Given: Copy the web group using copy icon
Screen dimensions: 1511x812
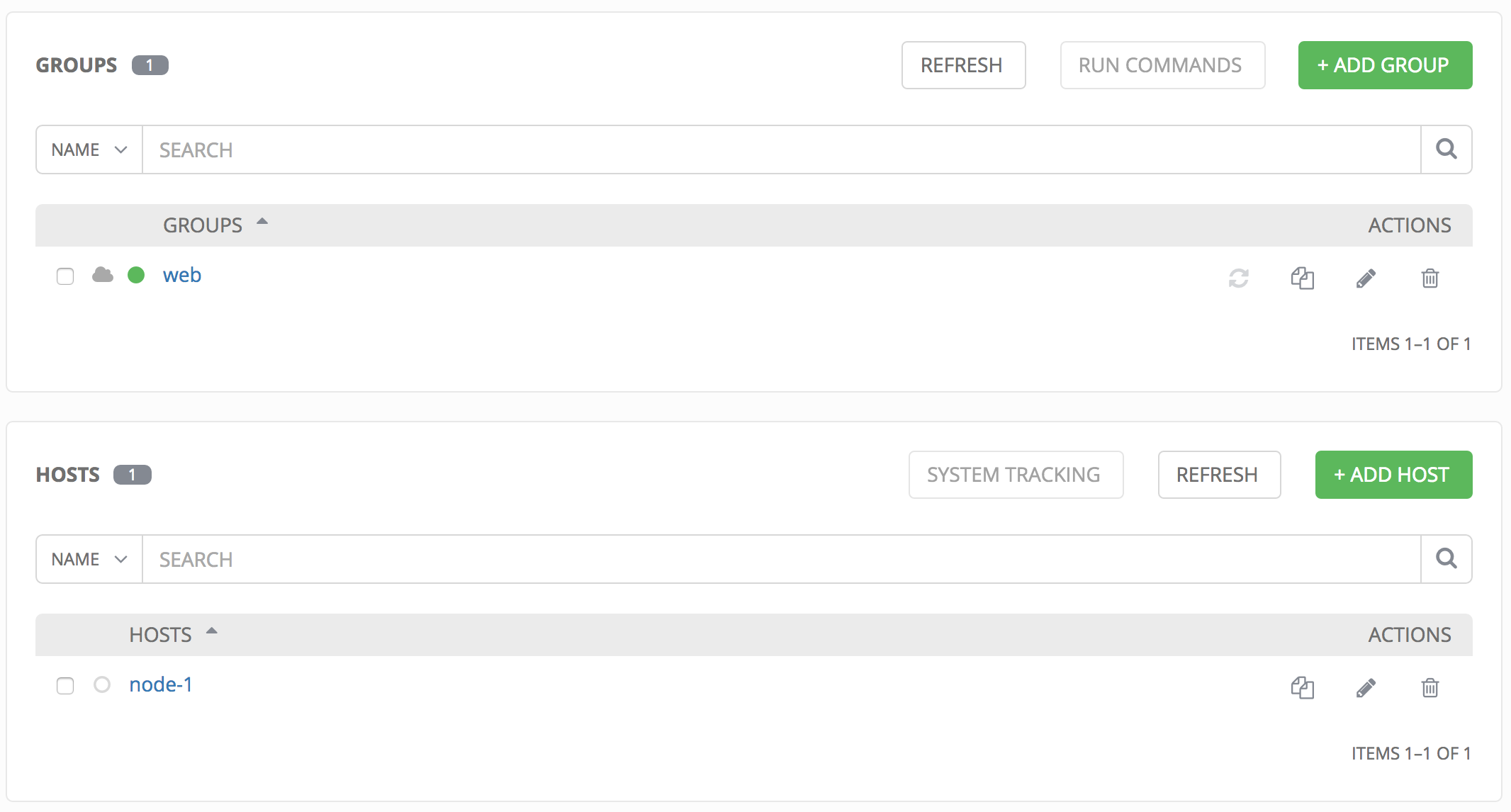Looking at the screenshot, I should point(1302,278).
